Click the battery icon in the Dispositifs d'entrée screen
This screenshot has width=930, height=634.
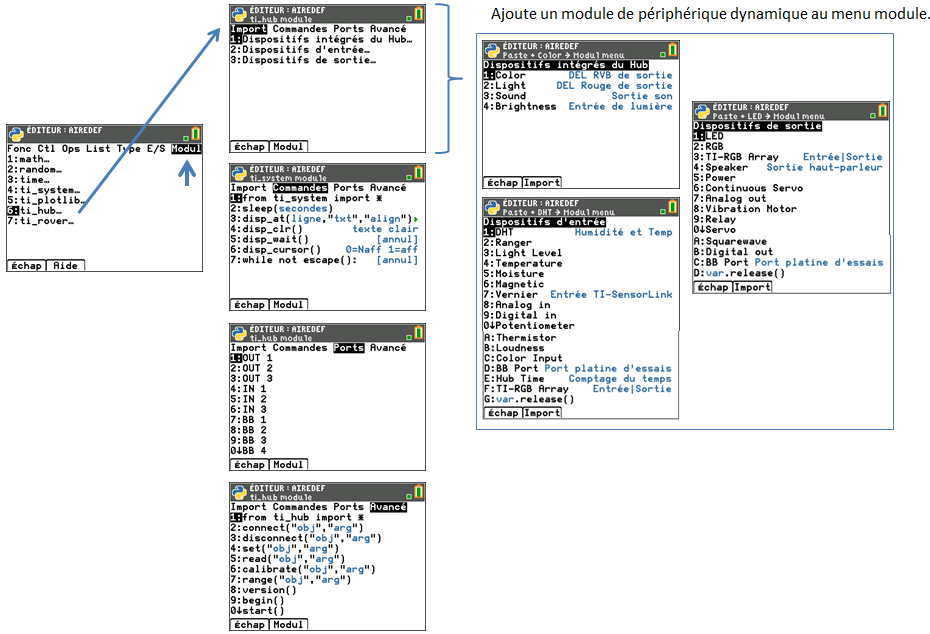point(671,207)
